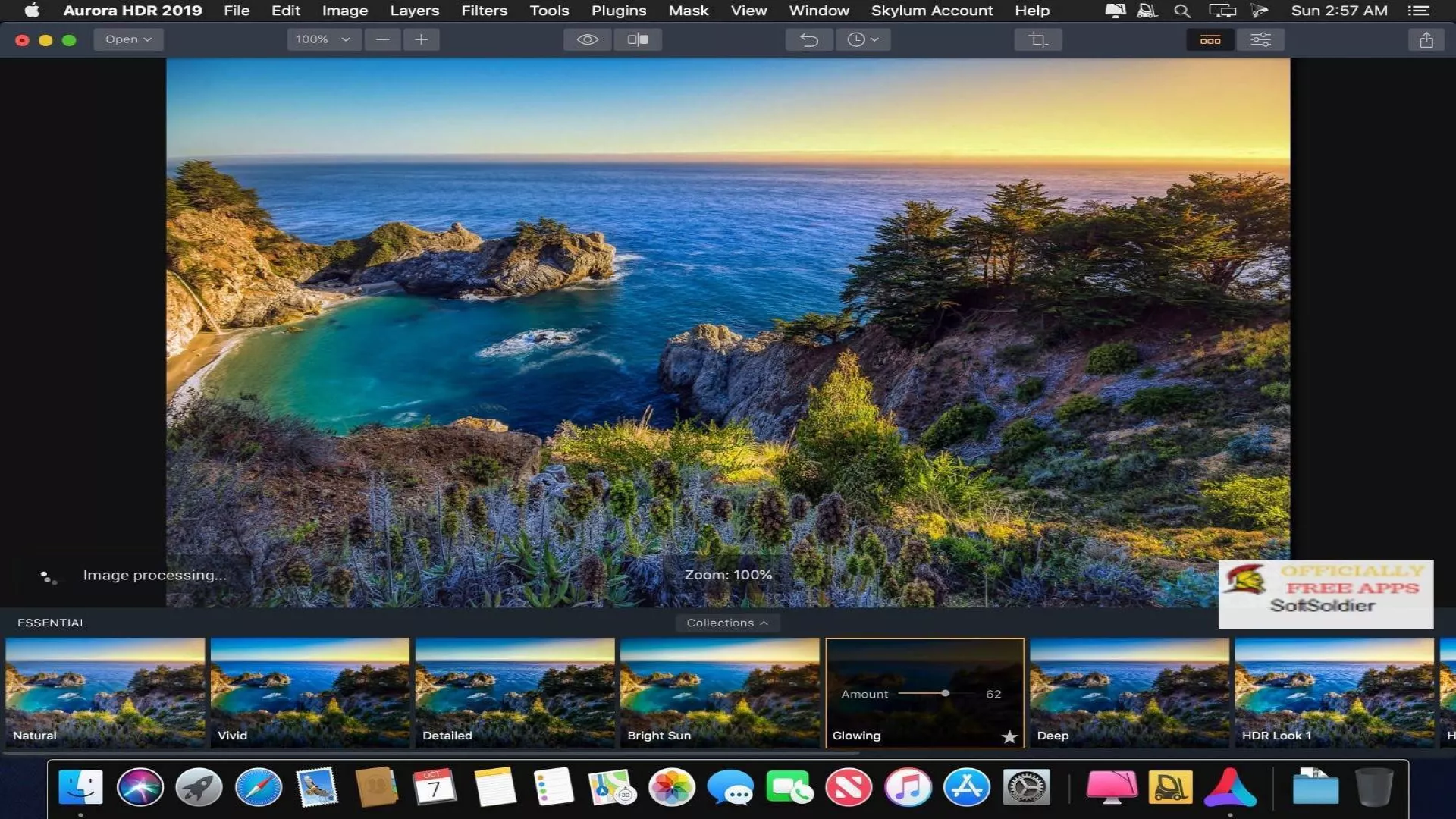Screen dimensions: 1456x819
Task: Toggle the looks filmstrip panel button
Action: (x=1210, y=39)
